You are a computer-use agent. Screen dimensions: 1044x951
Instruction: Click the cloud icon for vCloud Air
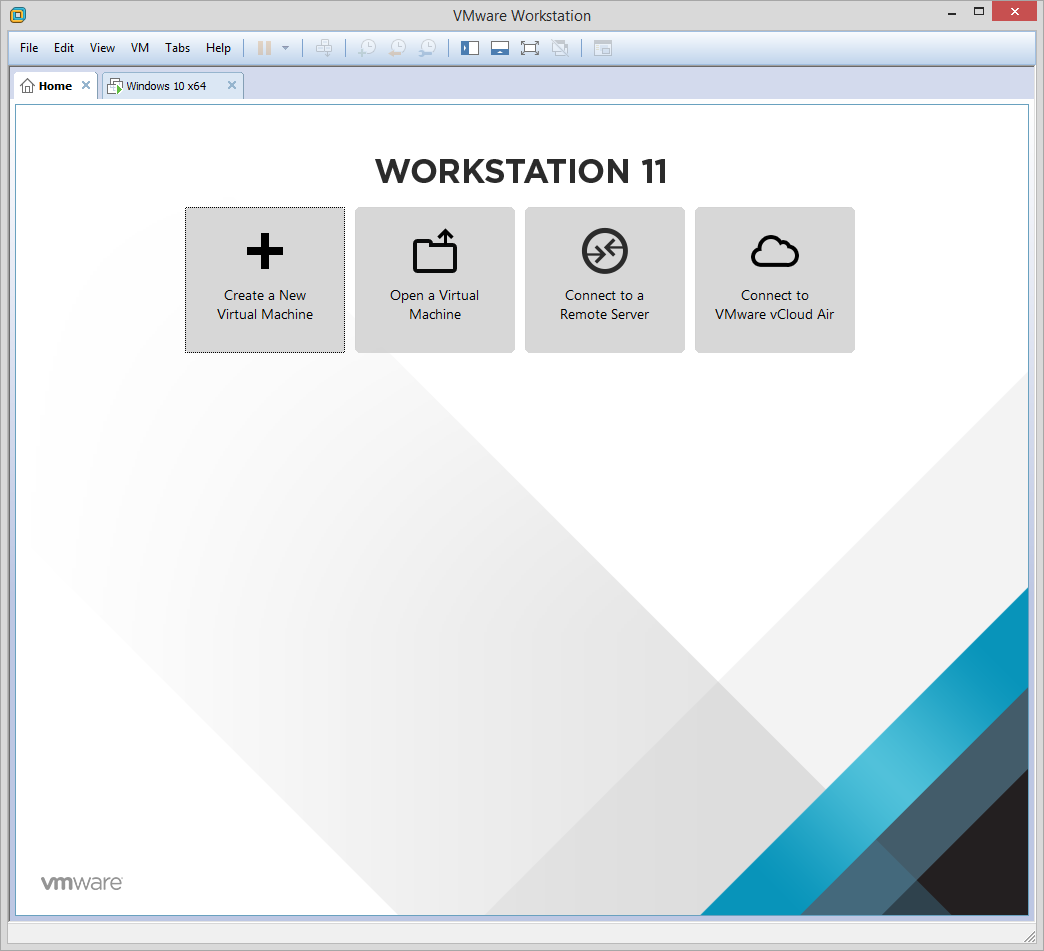(x=775, y=251)
